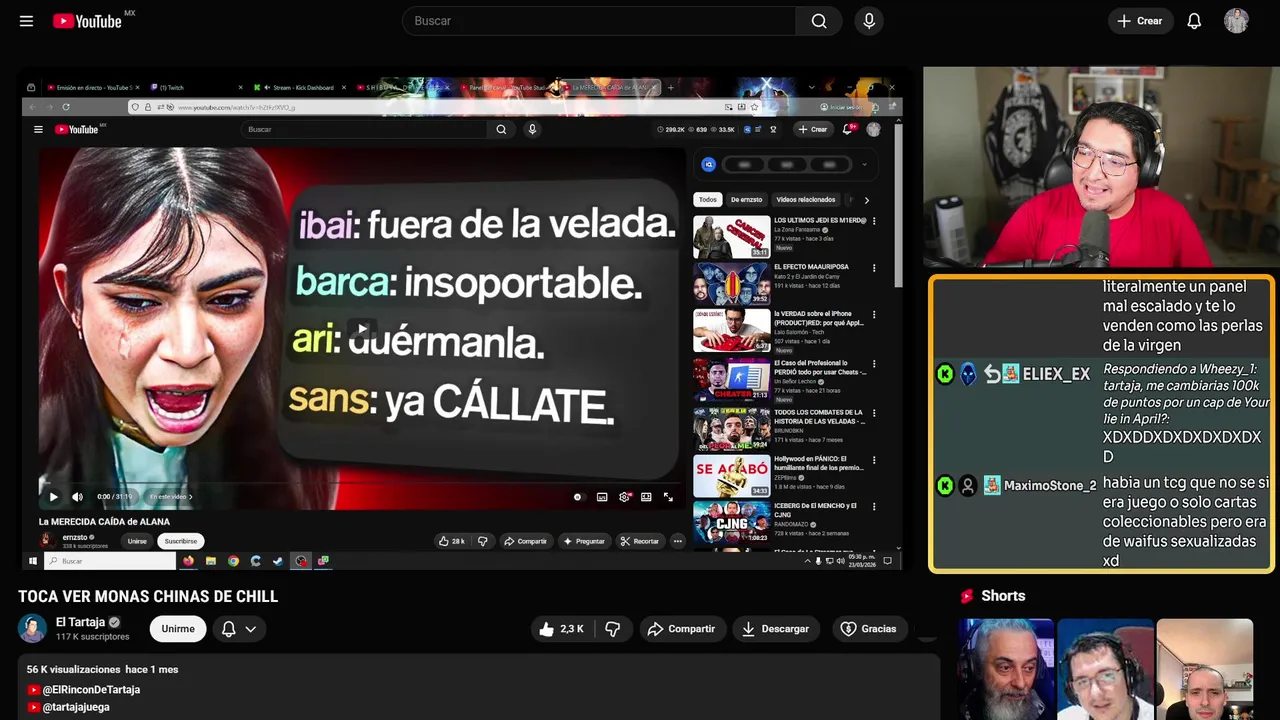Image resolution: width=1280 pixels, height=720 pixels.
Task: Expand the subscription notification chevron dropdown
Action: [x=251, y=629]
